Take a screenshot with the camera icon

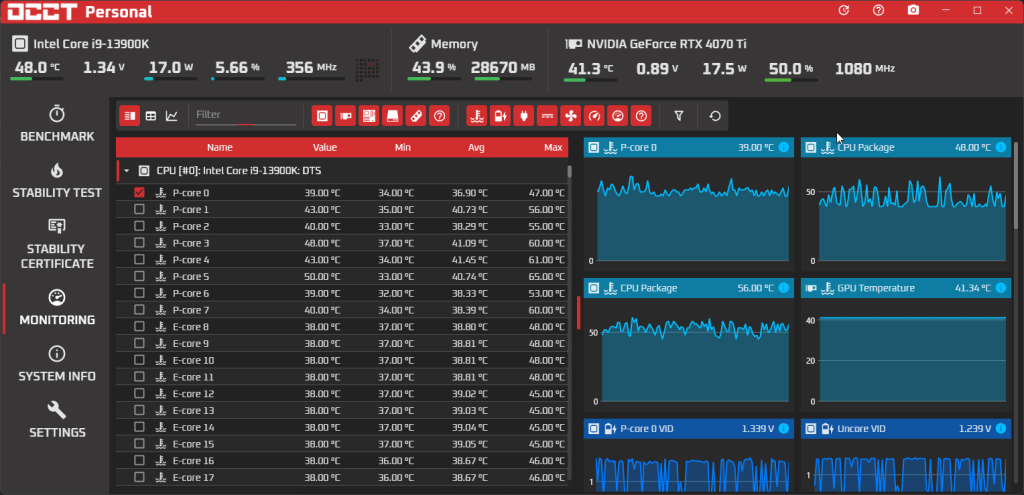[914, 10]
